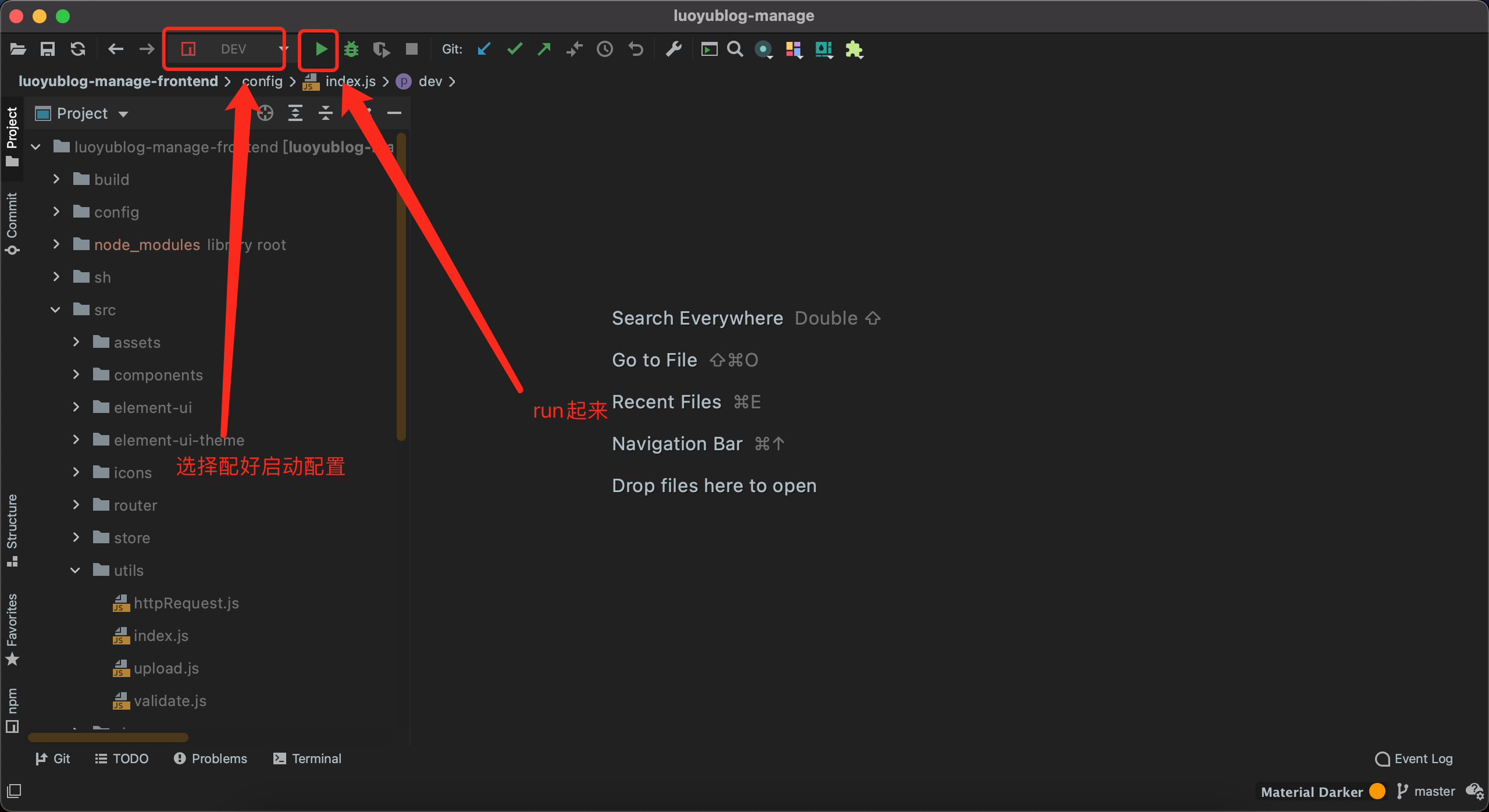This screenshot has height=812, width=1489.
Task: Click Git commit checkmark icon
Action: (x=514, y=49)
